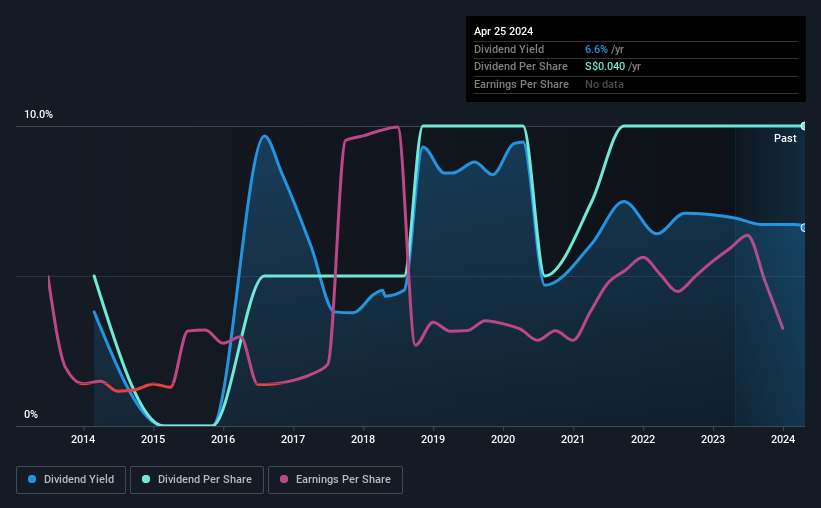Screen dimensions: 821x508
Task: Toggle the Dividend Per Share legend button
Action: (x=197, y=480)
